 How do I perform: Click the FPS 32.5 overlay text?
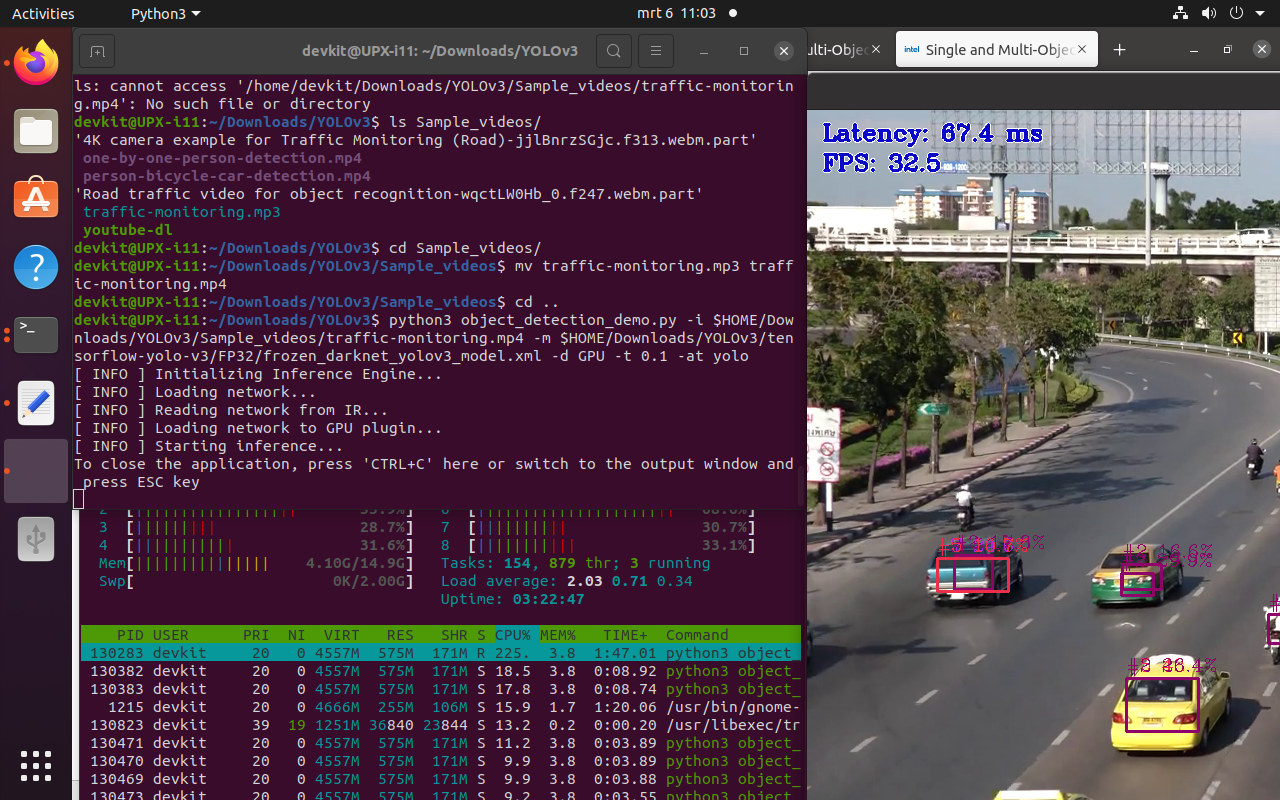point(882,162)
